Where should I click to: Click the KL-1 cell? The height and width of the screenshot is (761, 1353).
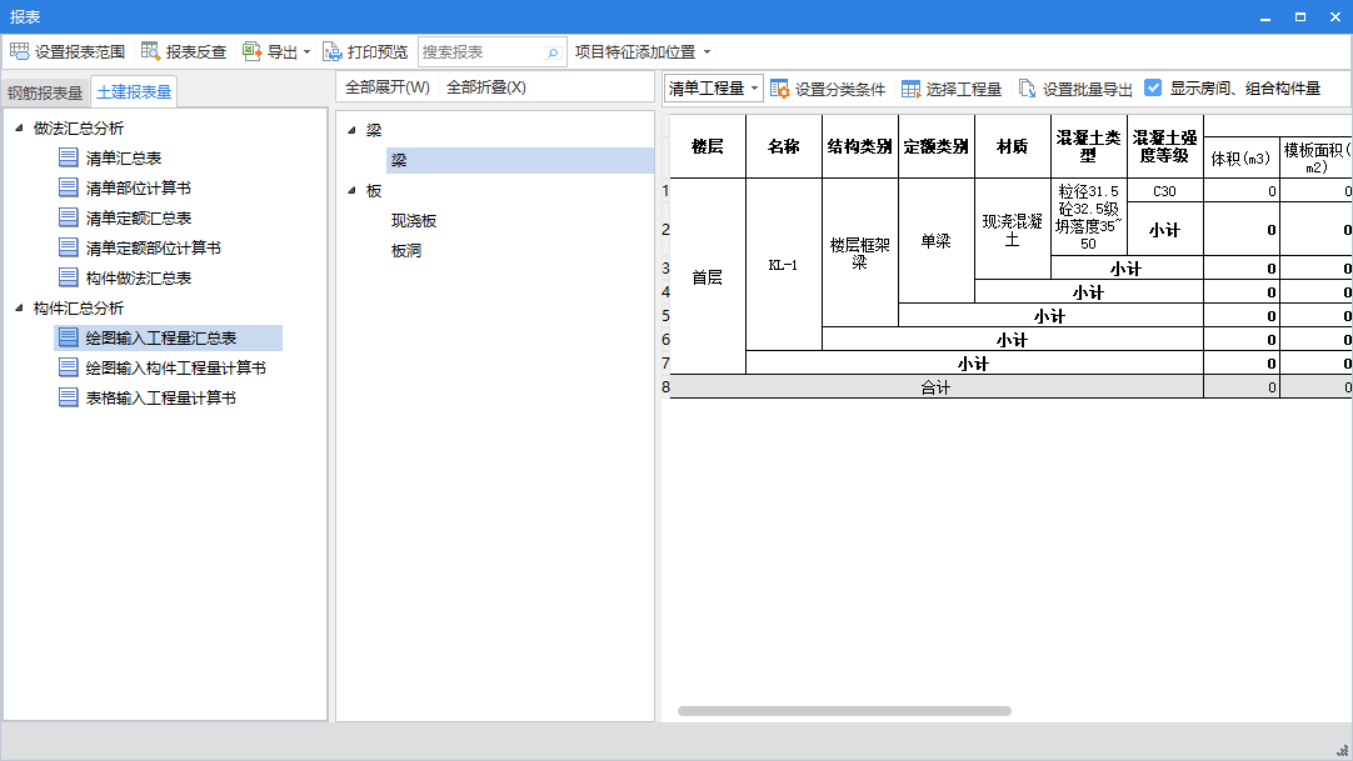(784, 265)
